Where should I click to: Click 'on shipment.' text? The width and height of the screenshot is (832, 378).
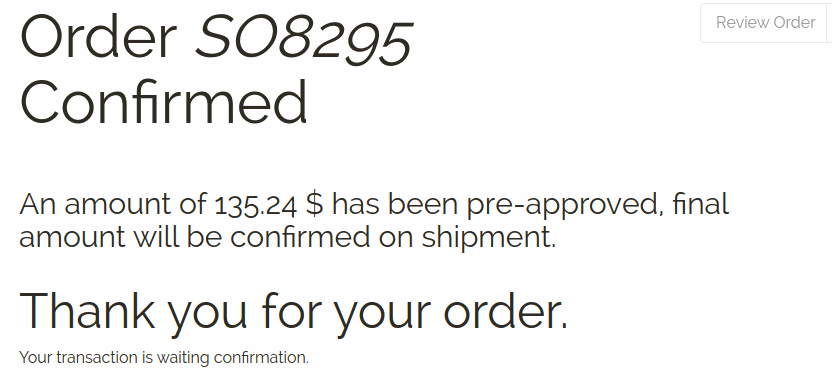[467, 238]
